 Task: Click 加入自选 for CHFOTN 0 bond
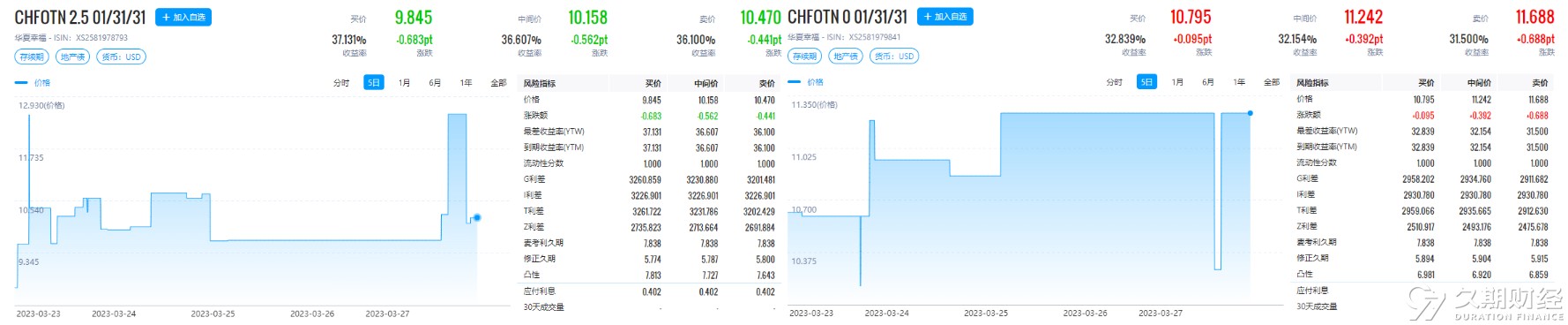(945, 17)
